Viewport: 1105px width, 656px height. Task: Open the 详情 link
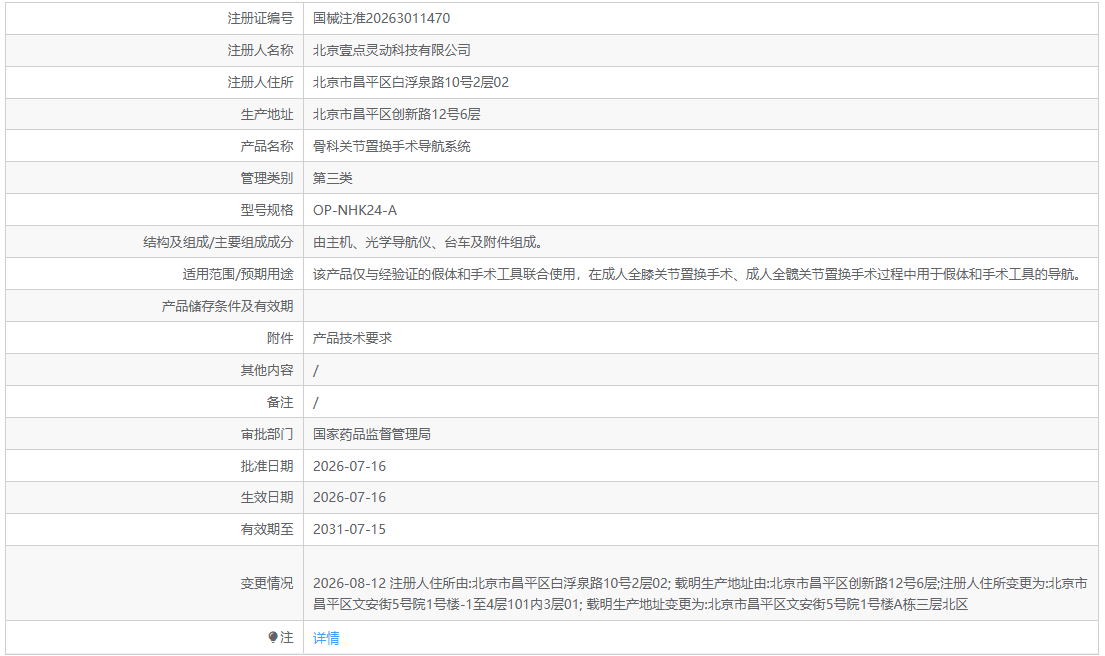(326, 638)
